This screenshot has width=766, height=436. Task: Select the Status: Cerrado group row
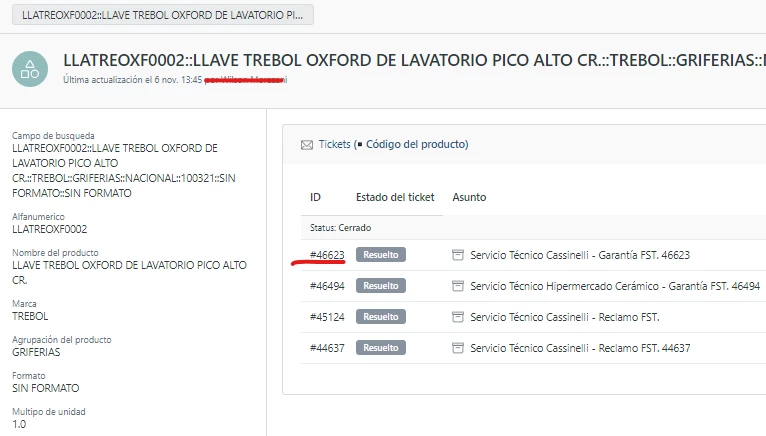tap(533, 228)
